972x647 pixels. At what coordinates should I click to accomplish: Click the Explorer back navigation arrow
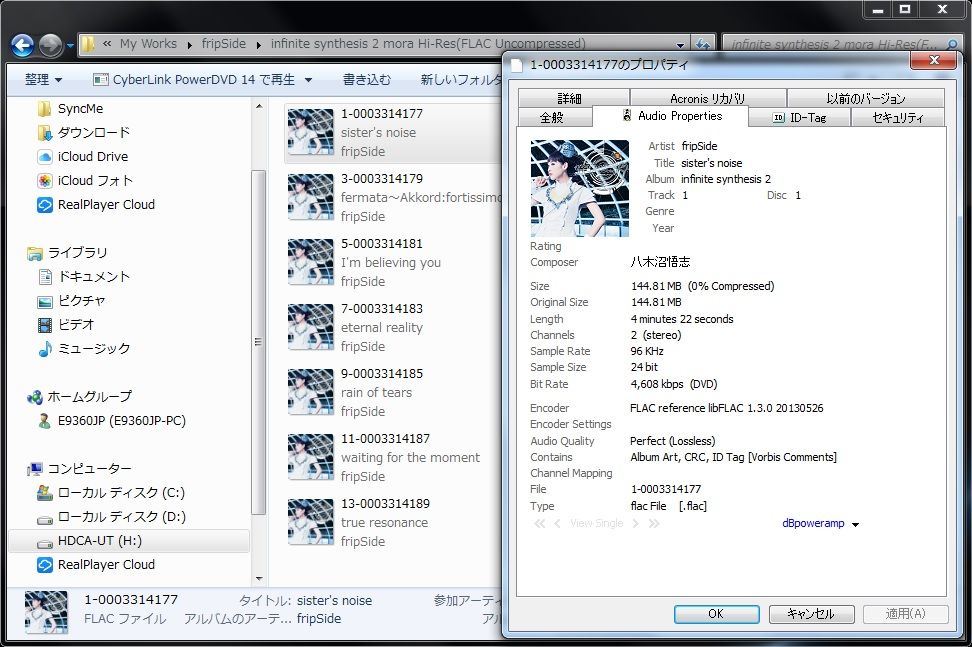pyautogui.click(x=22, y=45)
